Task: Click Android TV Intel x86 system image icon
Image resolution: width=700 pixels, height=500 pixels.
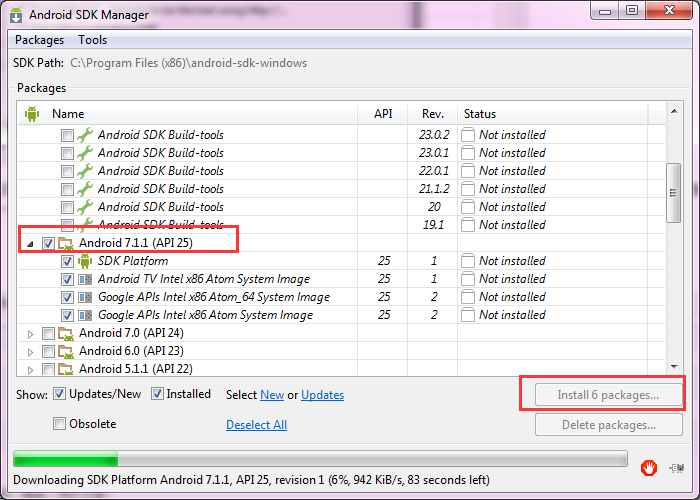Action: point(85,279)
